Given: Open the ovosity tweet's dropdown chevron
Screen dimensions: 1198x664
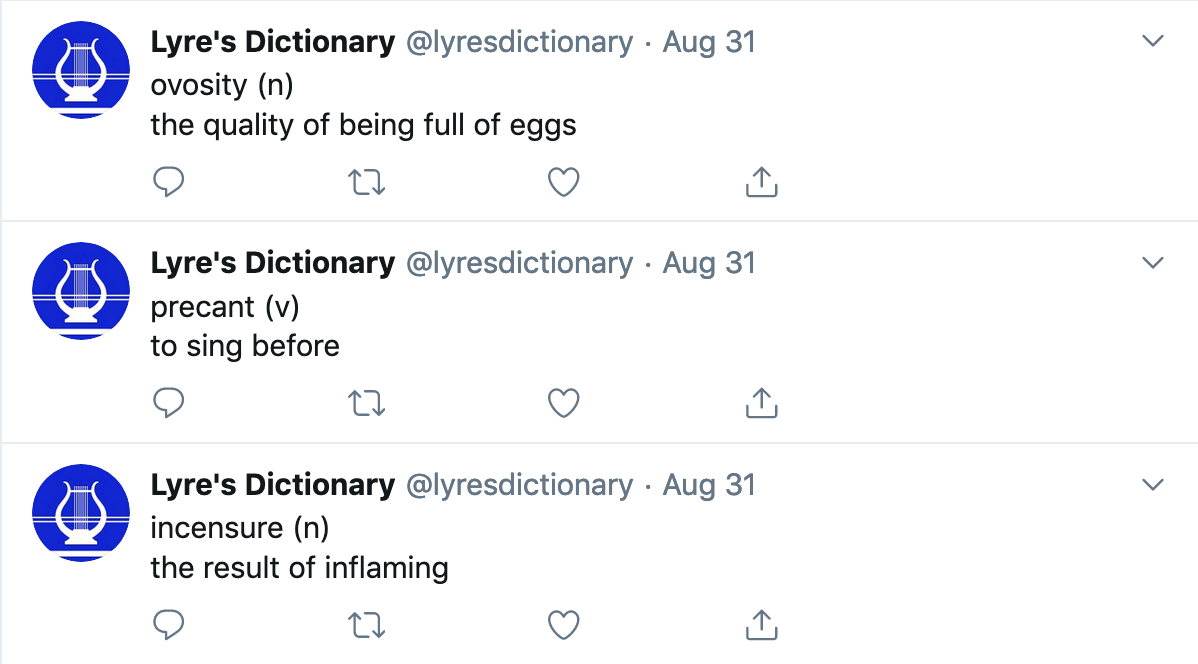Looking at the screenshot, I should (x=1152, y=40).
